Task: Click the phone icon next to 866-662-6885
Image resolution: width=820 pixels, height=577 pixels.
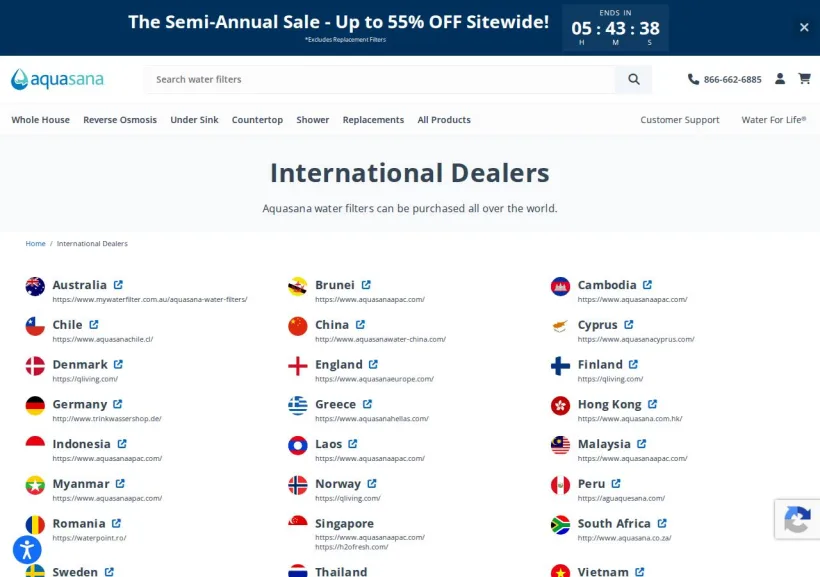Action: [x=693, y=79]
